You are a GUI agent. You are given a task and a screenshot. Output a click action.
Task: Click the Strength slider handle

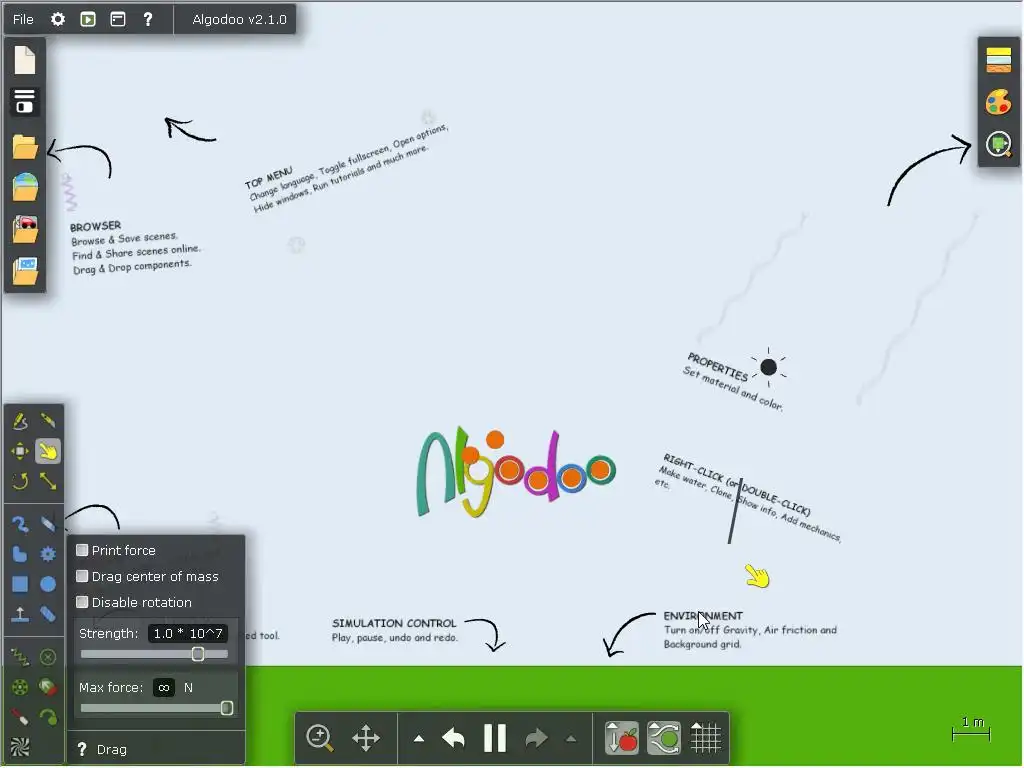tap(198, 654)
